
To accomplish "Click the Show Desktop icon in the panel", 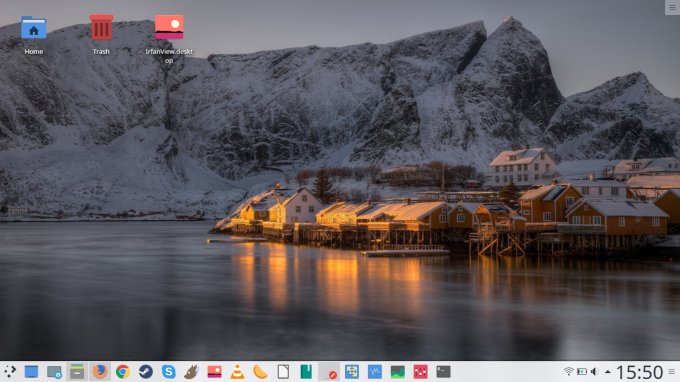I will [31, 372].
